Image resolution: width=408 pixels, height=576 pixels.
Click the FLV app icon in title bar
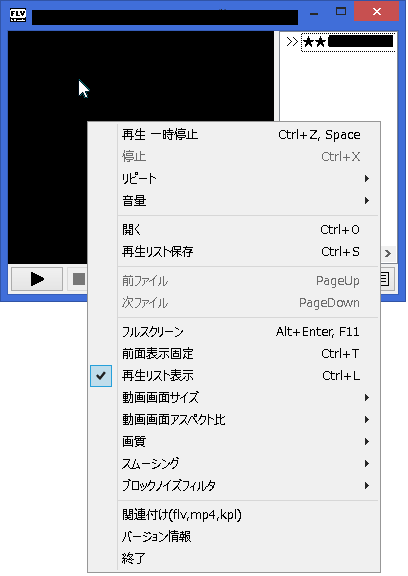click(18, 15)
